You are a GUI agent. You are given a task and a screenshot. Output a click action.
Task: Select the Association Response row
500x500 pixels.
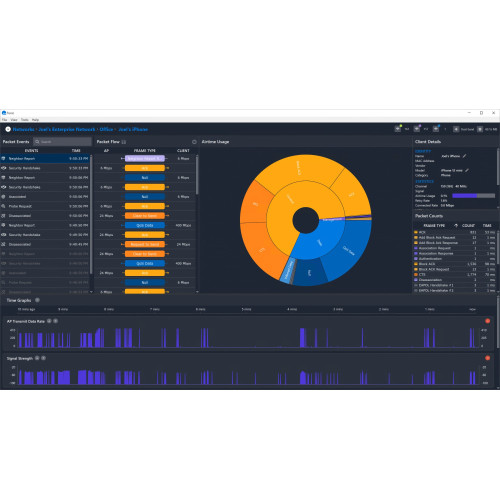coord(455,253)
